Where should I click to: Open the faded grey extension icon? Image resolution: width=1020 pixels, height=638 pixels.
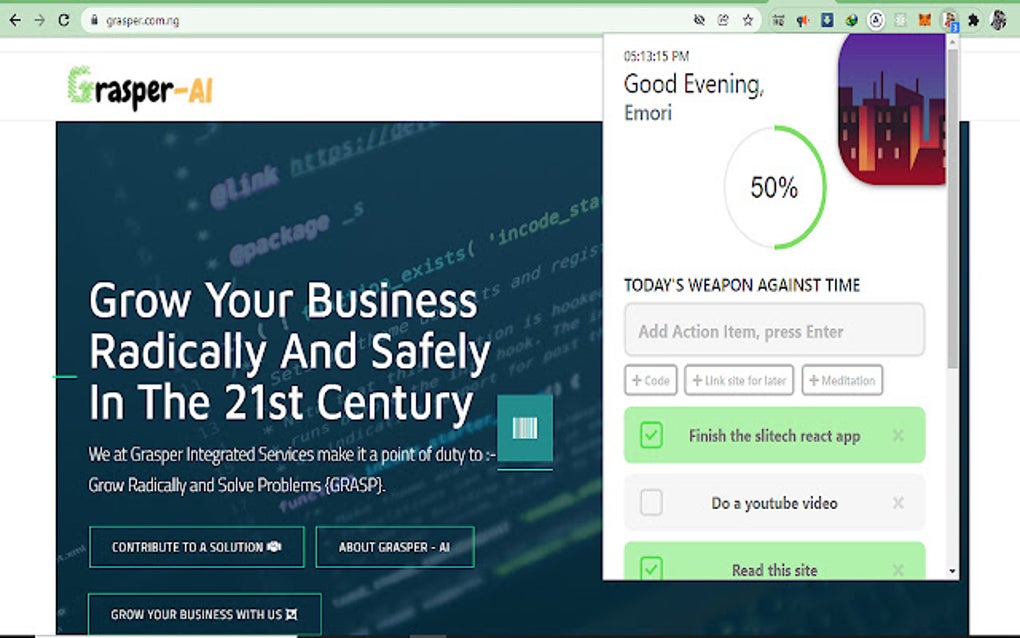(x=900, y=20)
